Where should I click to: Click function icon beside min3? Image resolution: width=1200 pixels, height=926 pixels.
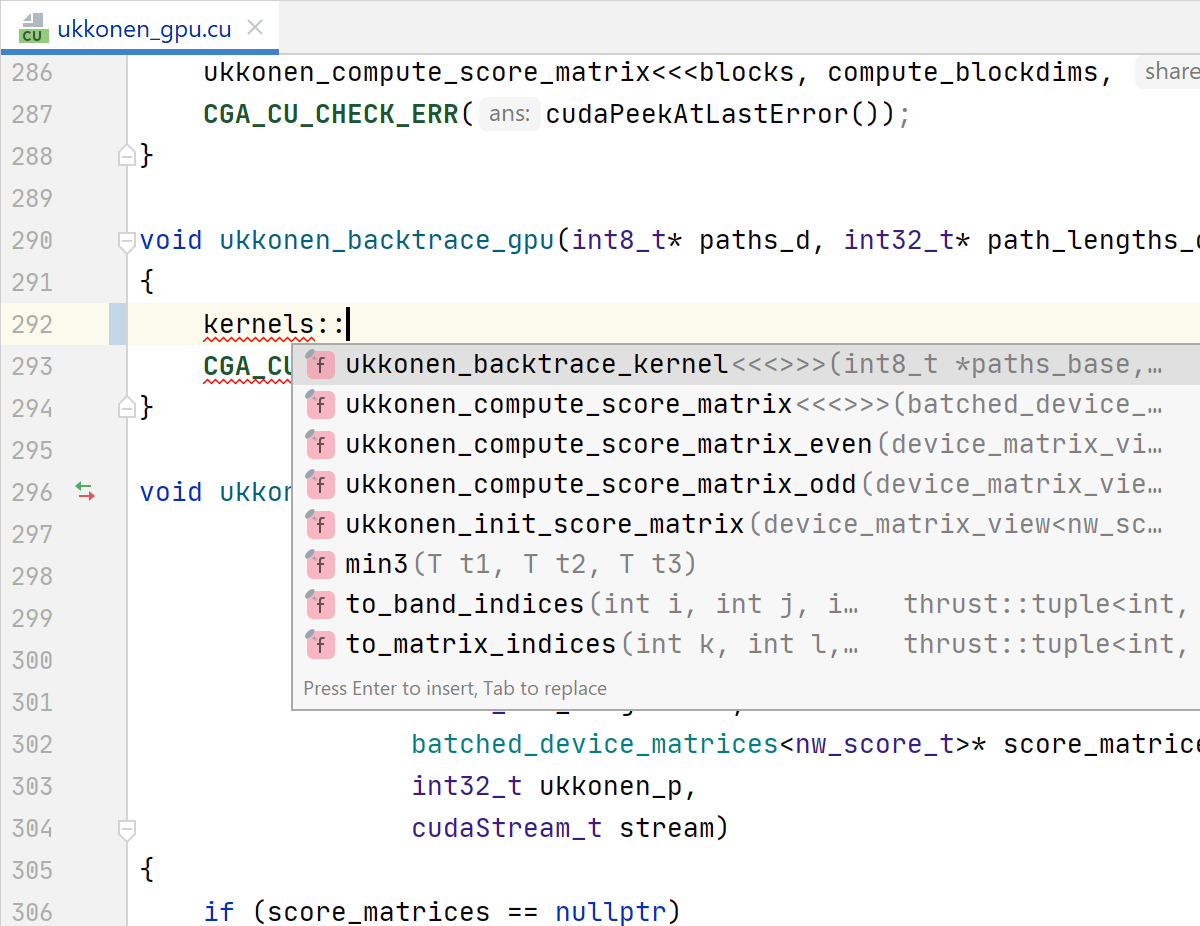(319, 565)
